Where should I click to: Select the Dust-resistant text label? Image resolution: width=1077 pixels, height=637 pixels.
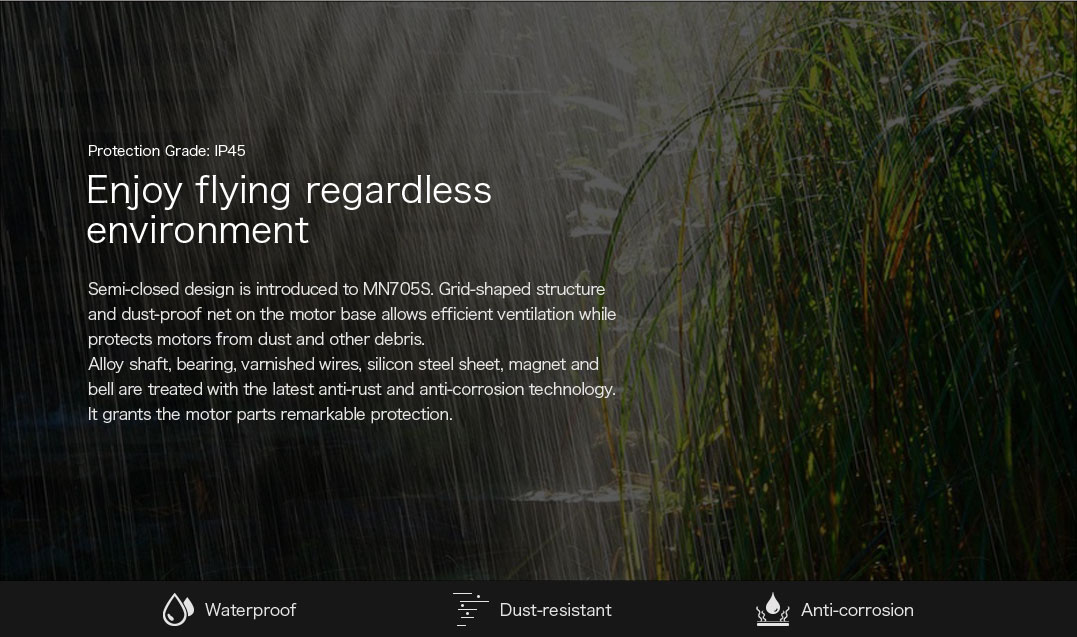click(555, 610)
